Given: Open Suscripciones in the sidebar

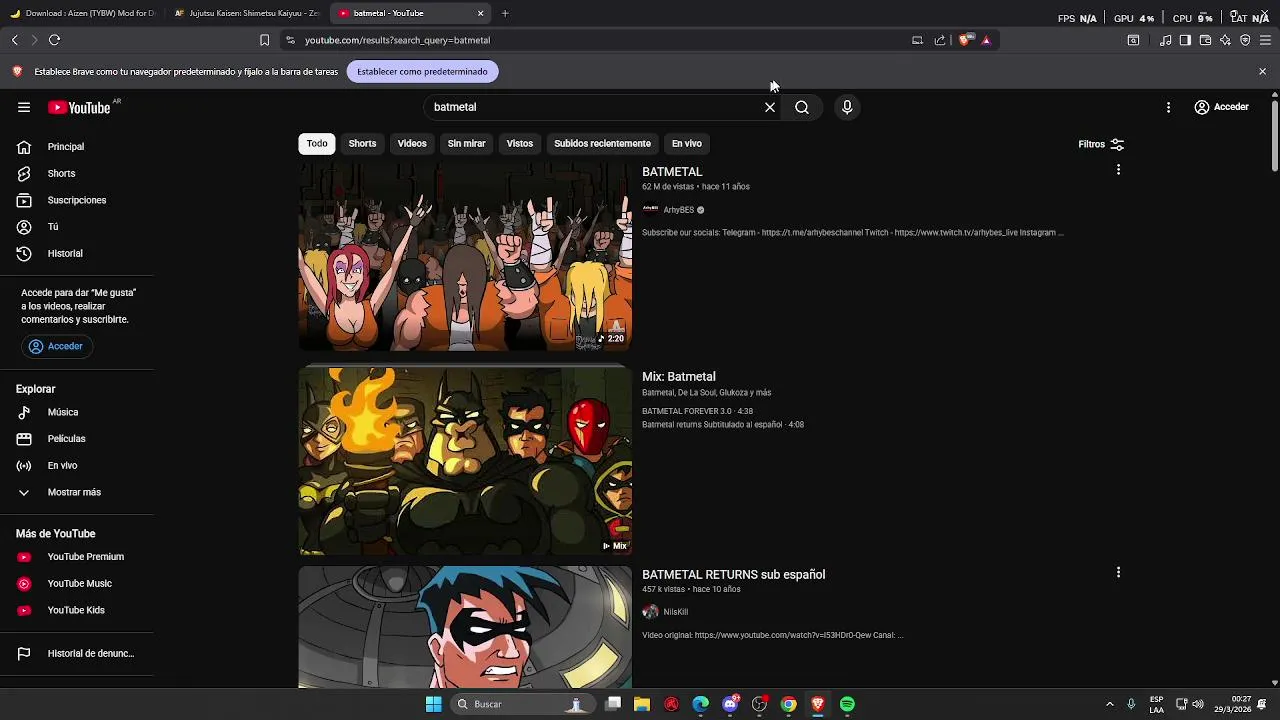Looking at the screenshot, I should (76, 200).
